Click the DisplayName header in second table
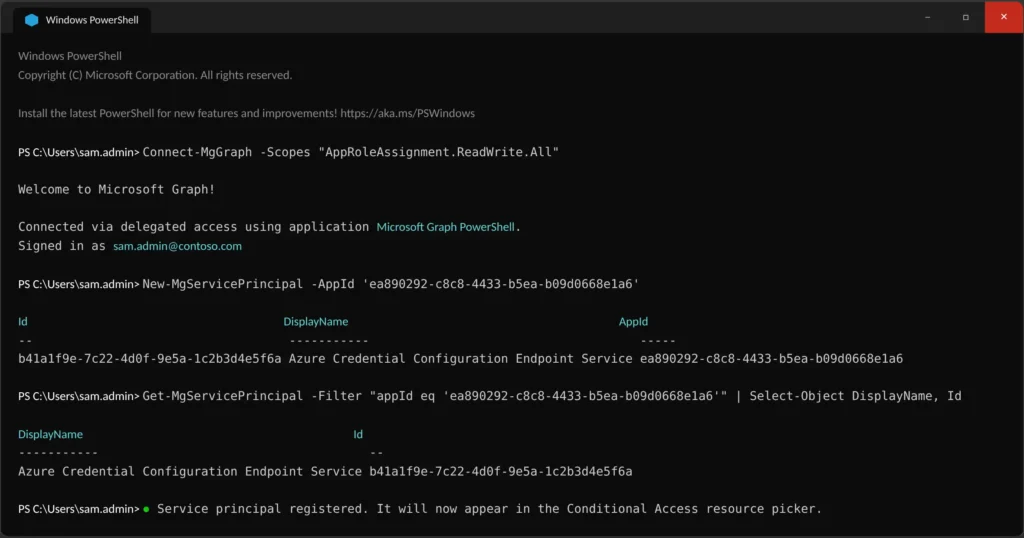The height and width of the screenshot is (538, 1024). coord(50,434)
